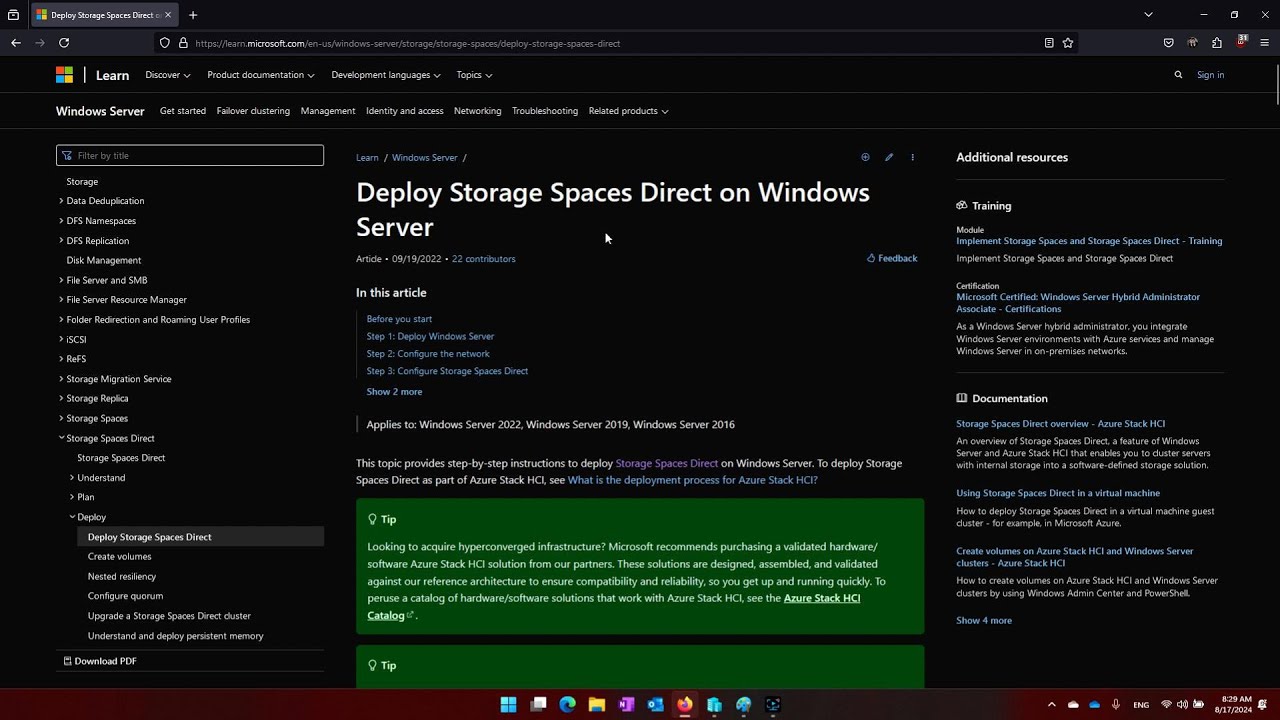Image resolution: width=1280 pixels, height=720 pixels.
Task: Expand the Plan tree node
Action: click(72, 497)
